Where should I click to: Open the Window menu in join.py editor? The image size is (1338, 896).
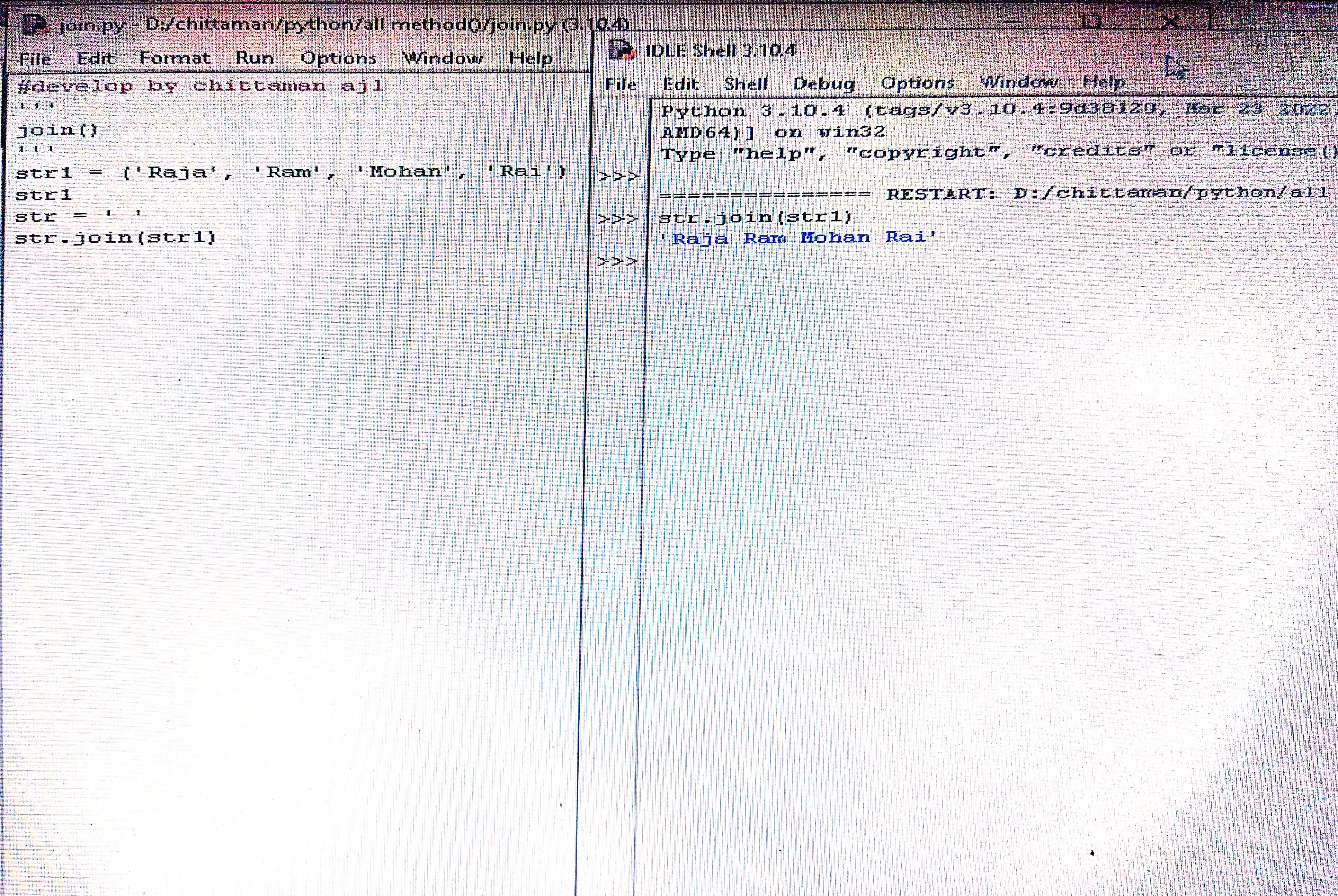point(443,58)
